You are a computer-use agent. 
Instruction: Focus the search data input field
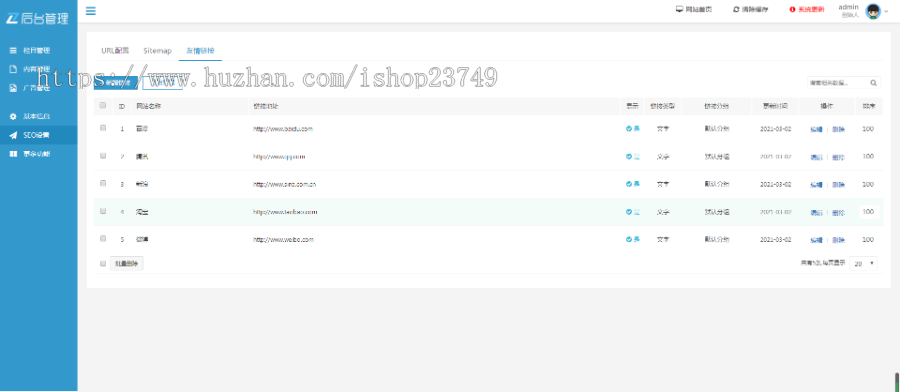(837, 83)
